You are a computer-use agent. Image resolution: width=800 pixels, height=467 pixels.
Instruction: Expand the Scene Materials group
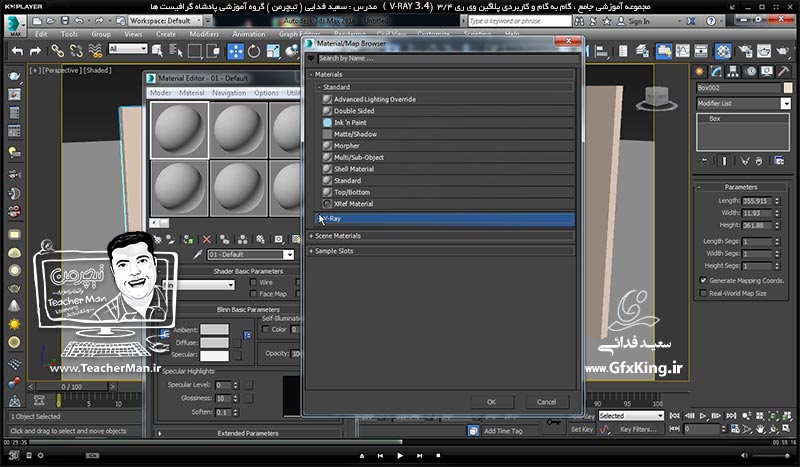441,236
